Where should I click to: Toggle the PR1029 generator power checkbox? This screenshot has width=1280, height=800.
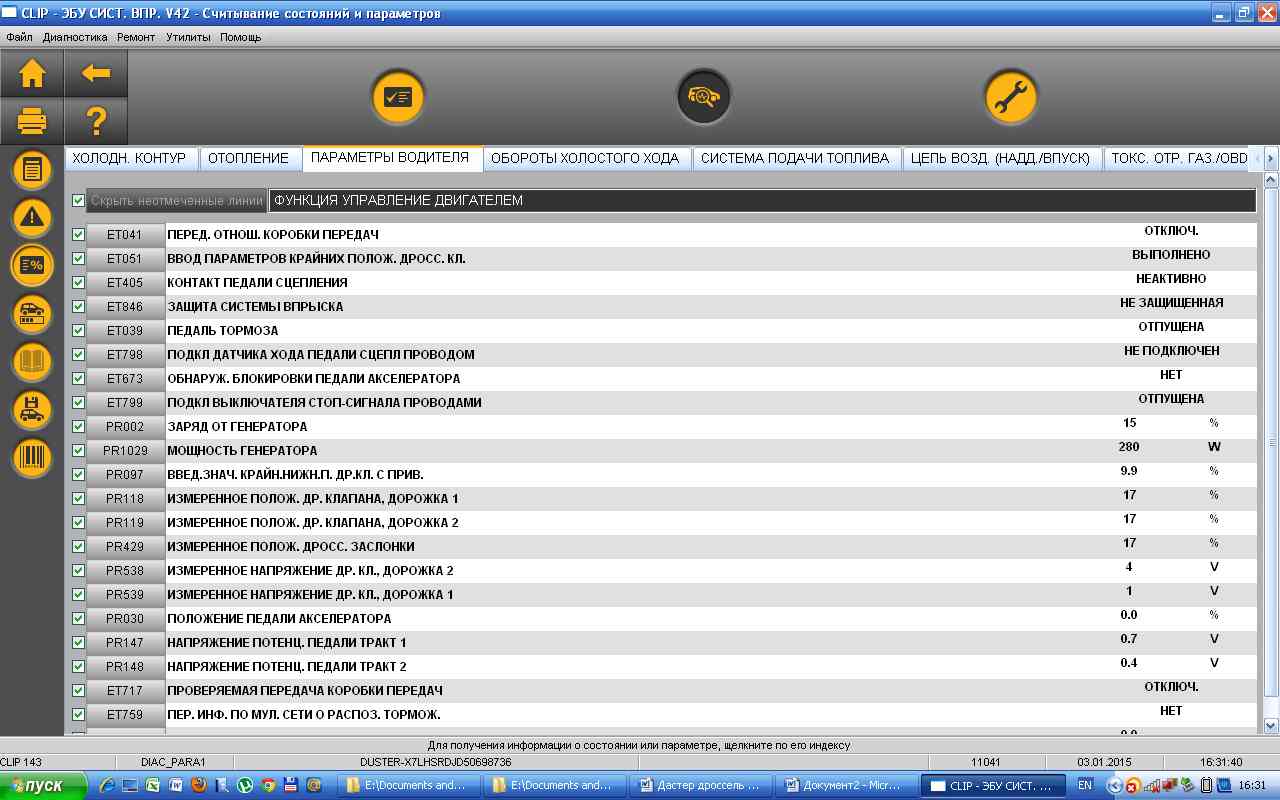[79, 451]
